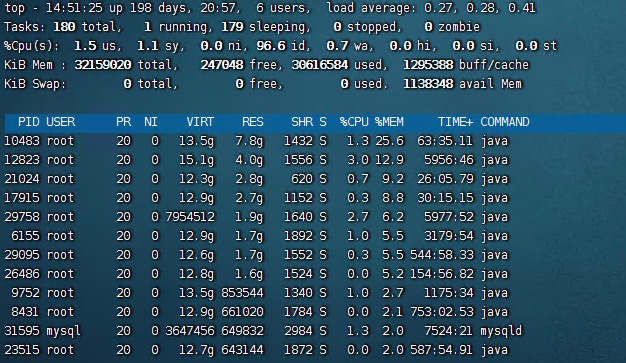Click the 30616584 used memory value
626x363 pixels.
click(320, 65)
